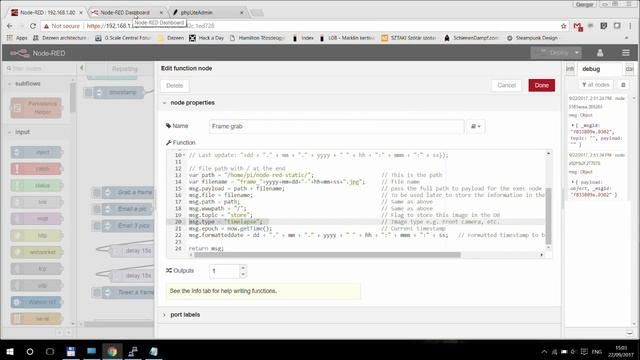Switch to the phpLiteAdmin browser tab
This screenshot has height=360, width=640.
(x=208, y=13)
